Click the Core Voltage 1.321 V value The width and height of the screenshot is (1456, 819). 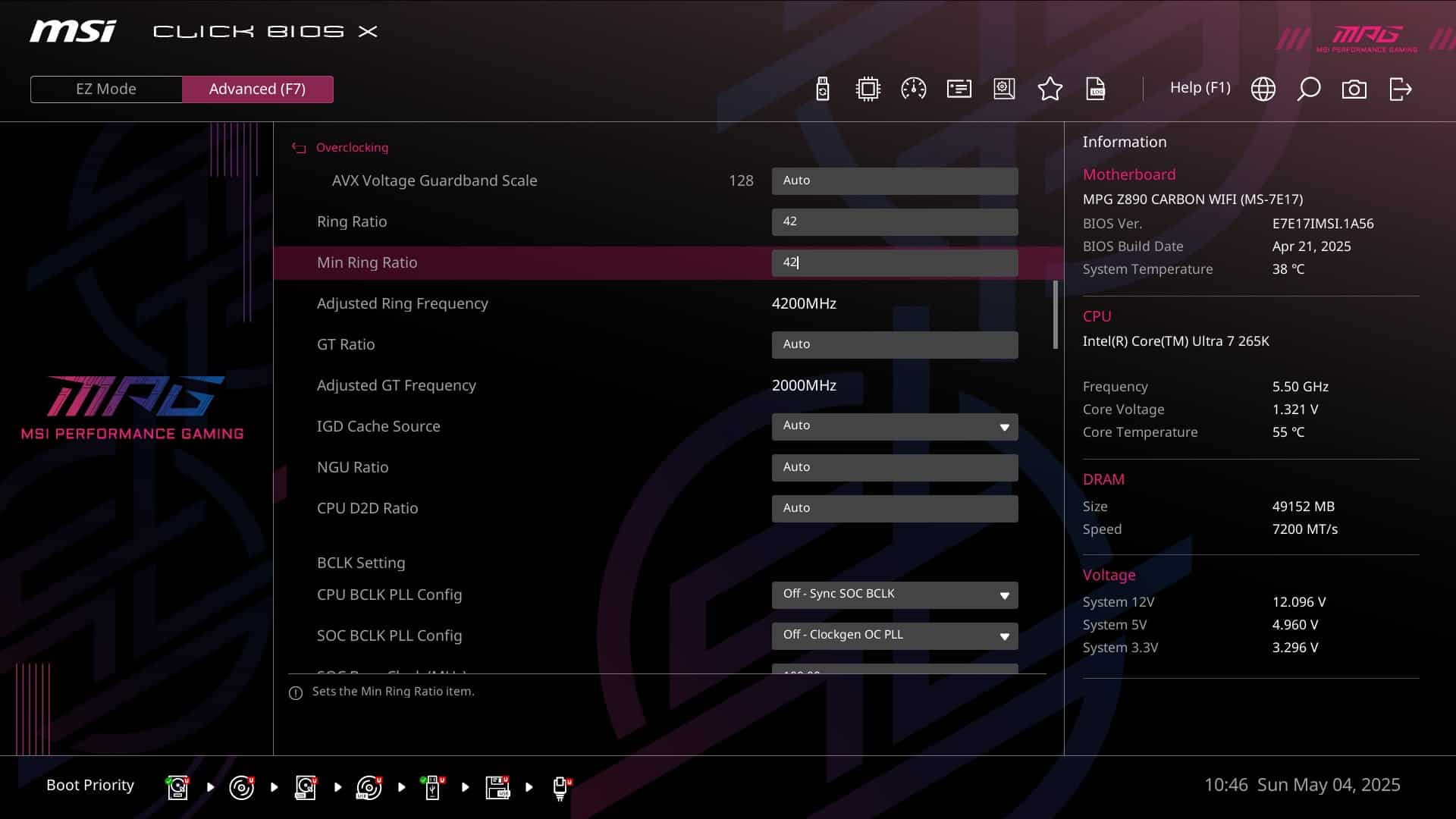[1295, 409]
